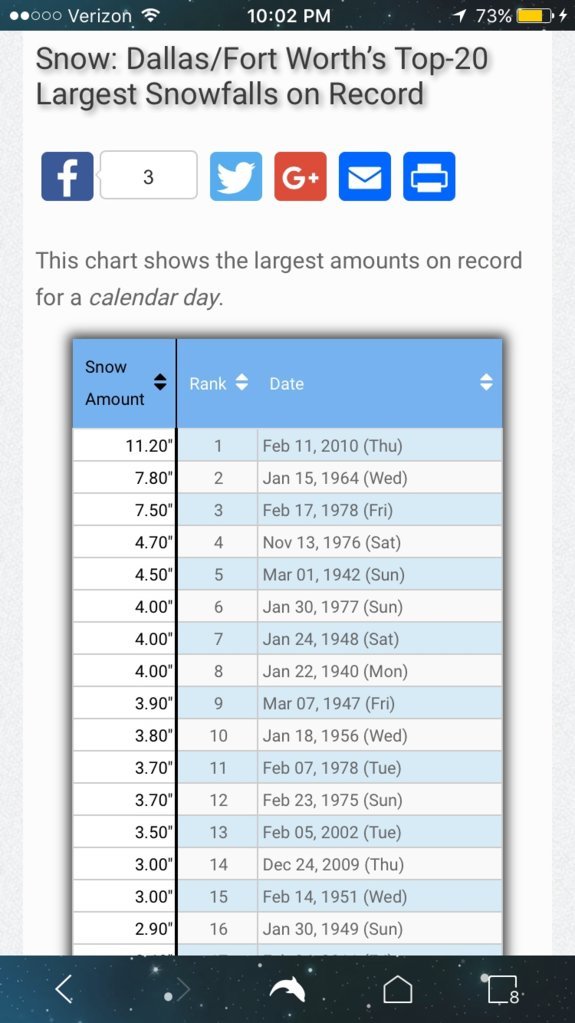Select the 7.80" snow amount cell
The image size is (575, 1023).
(x=125, y=478)
